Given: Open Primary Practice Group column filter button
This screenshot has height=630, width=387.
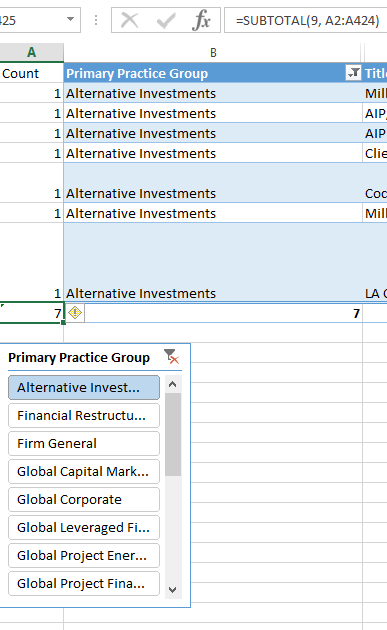Looking at the screenshot, I should pyautogui.click(x=353, y=73).
